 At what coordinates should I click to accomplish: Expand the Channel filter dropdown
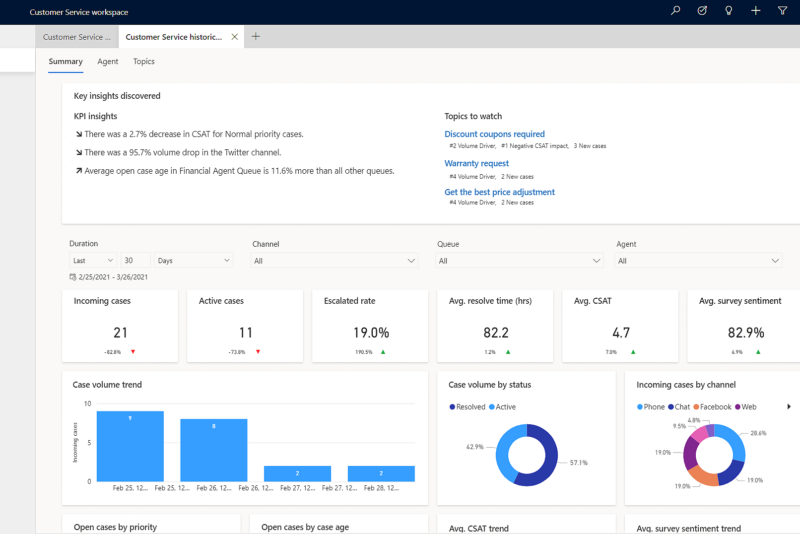pos(334,261)
